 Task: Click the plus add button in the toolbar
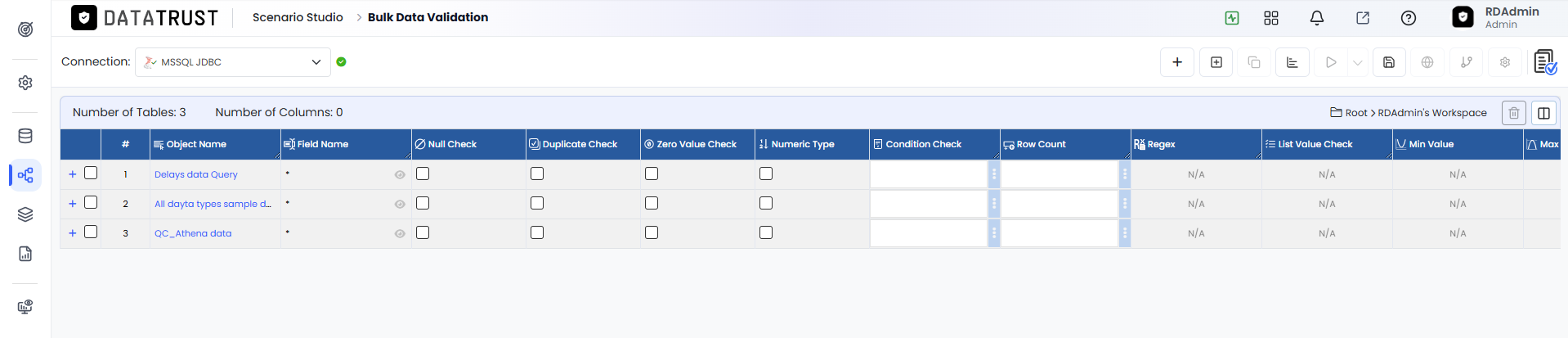[x=1177, y=62]
